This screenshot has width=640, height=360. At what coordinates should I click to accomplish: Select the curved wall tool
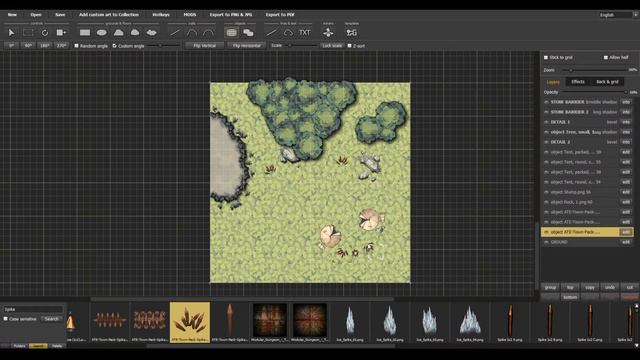point(192,33)
